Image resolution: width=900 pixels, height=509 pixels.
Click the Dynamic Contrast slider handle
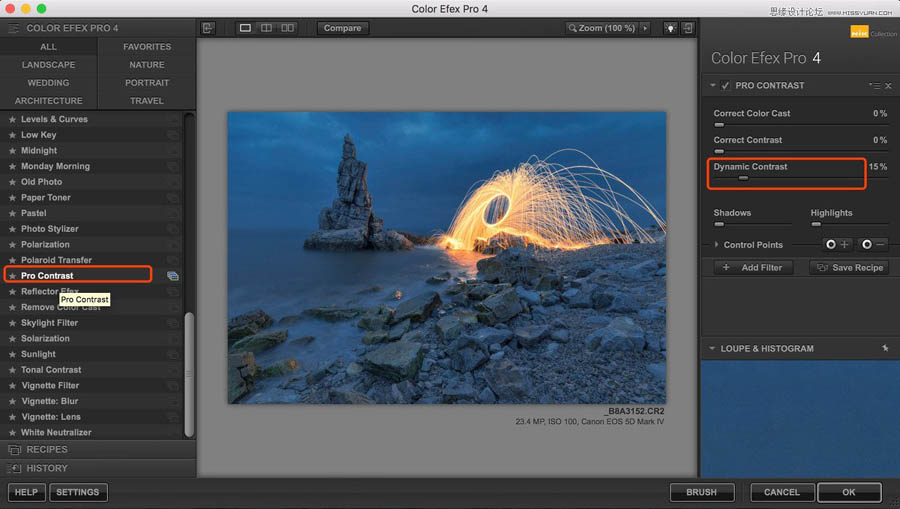[x=743, y=178]
